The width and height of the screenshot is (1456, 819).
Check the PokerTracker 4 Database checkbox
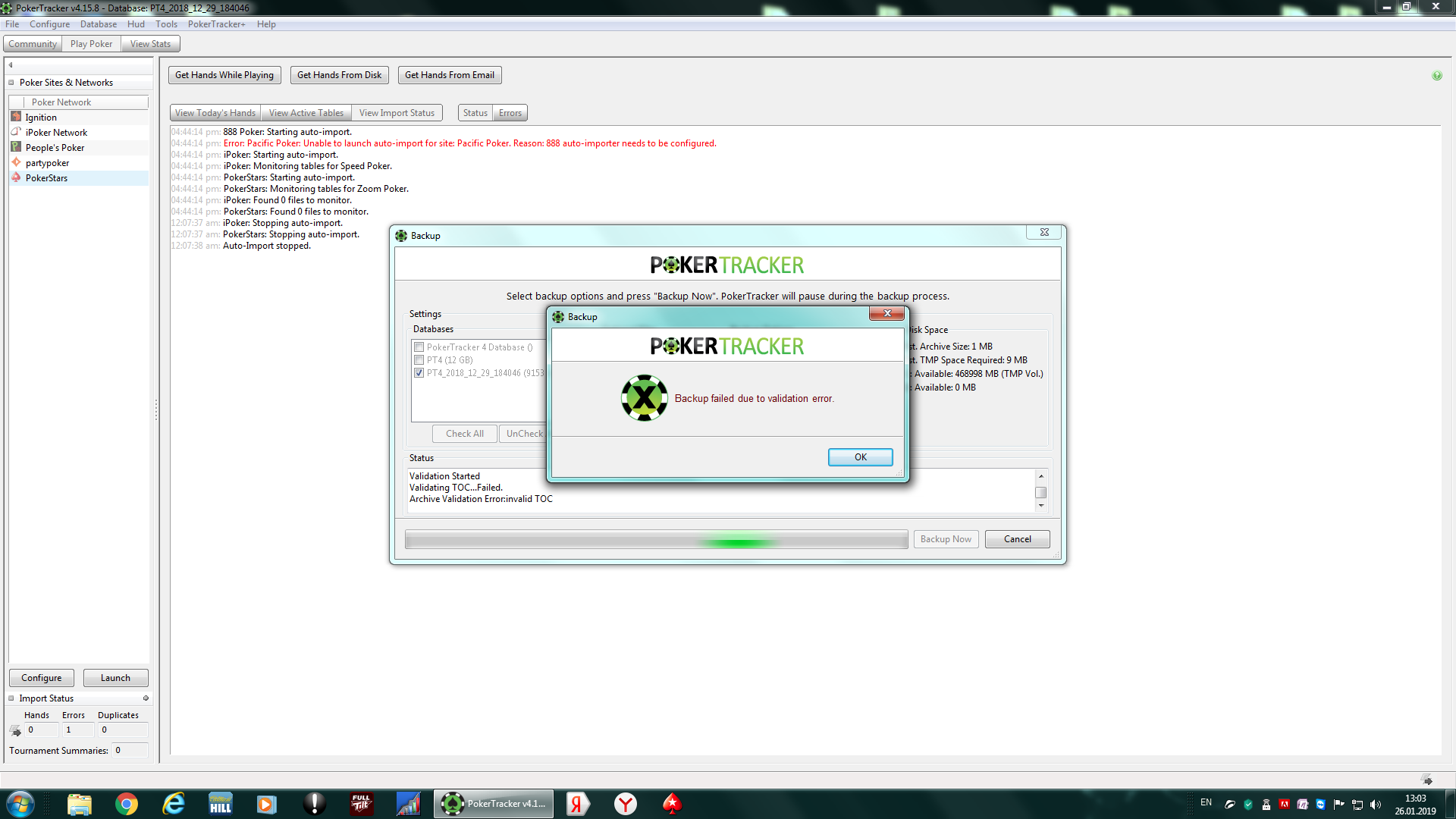coord(419,347)
